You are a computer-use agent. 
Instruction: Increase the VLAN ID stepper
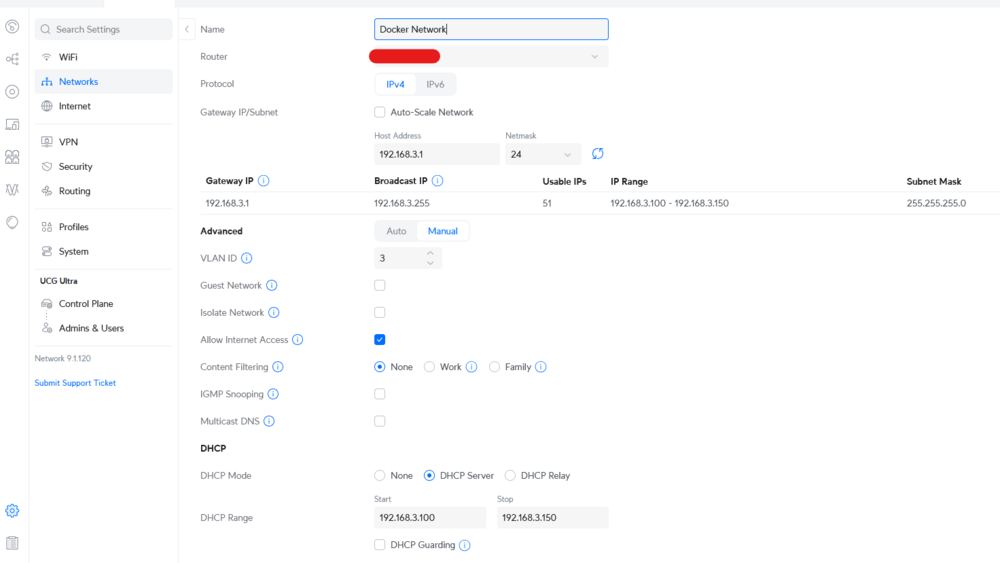tap(430, 253)
